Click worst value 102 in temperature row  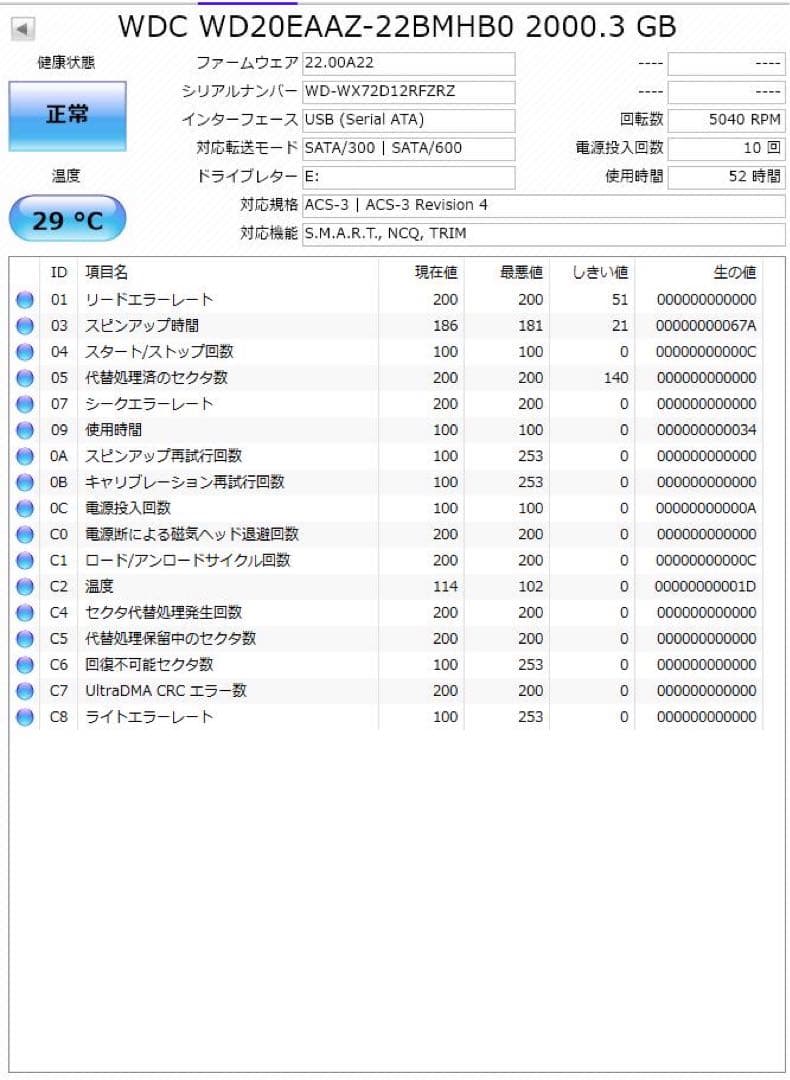[530, 587]
